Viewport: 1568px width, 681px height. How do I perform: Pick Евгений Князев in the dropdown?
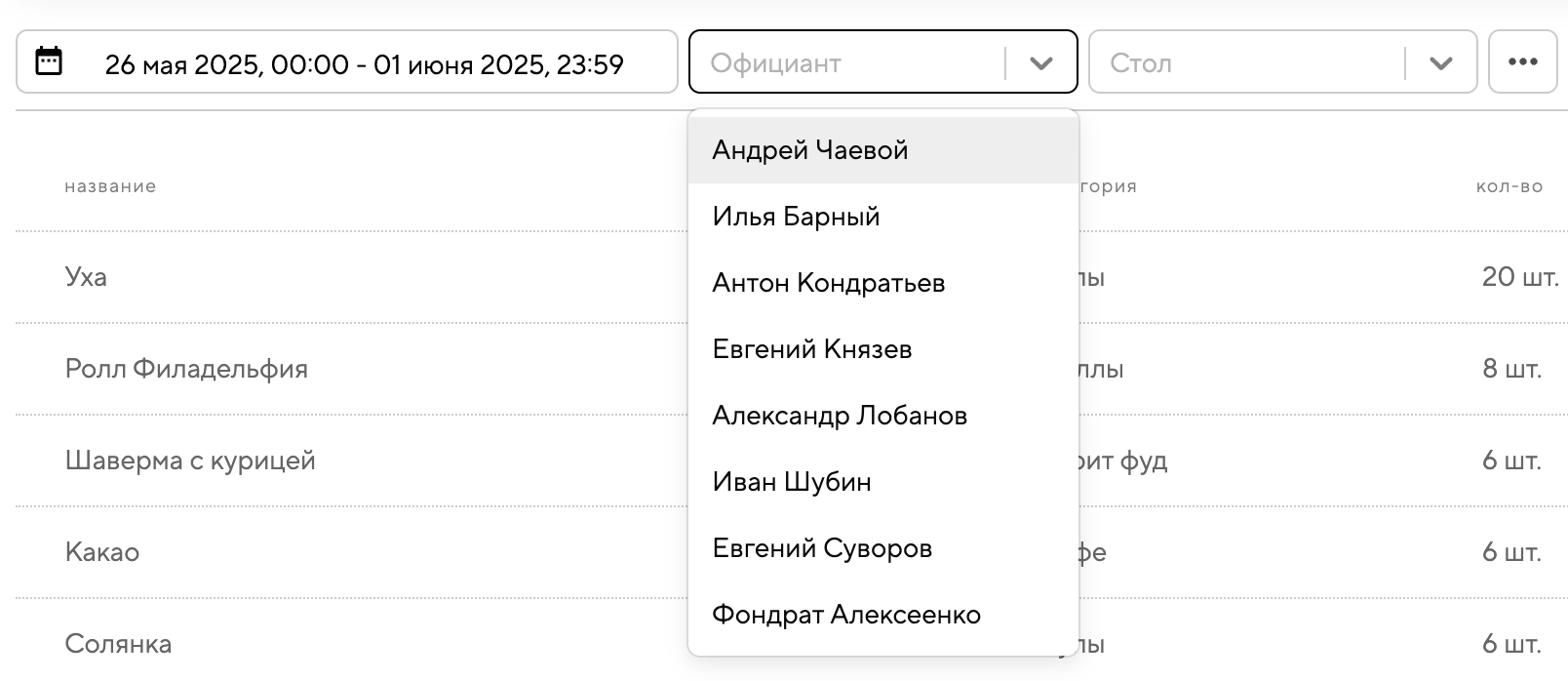pyautogui.click(x=811, y=349)
